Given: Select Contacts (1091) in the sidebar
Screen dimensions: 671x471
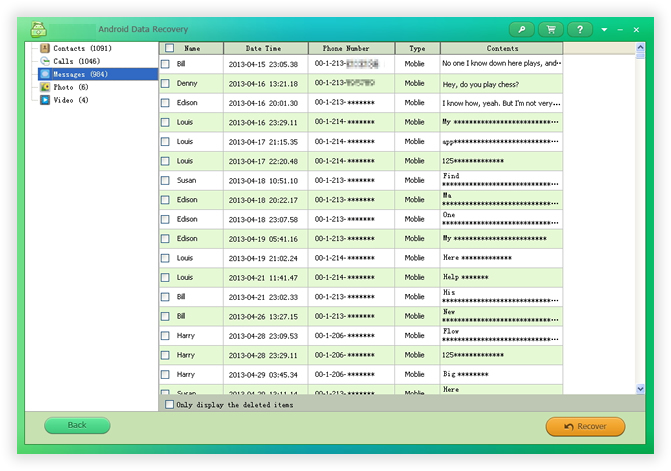Looking at the screenshot, I should (x=82, y=48).
